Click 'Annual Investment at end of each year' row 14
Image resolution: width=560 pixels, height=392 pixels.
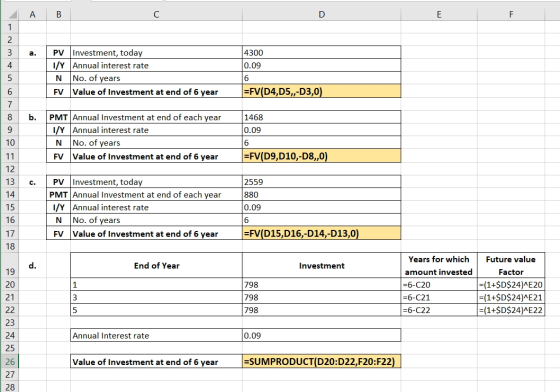[147, 195]
